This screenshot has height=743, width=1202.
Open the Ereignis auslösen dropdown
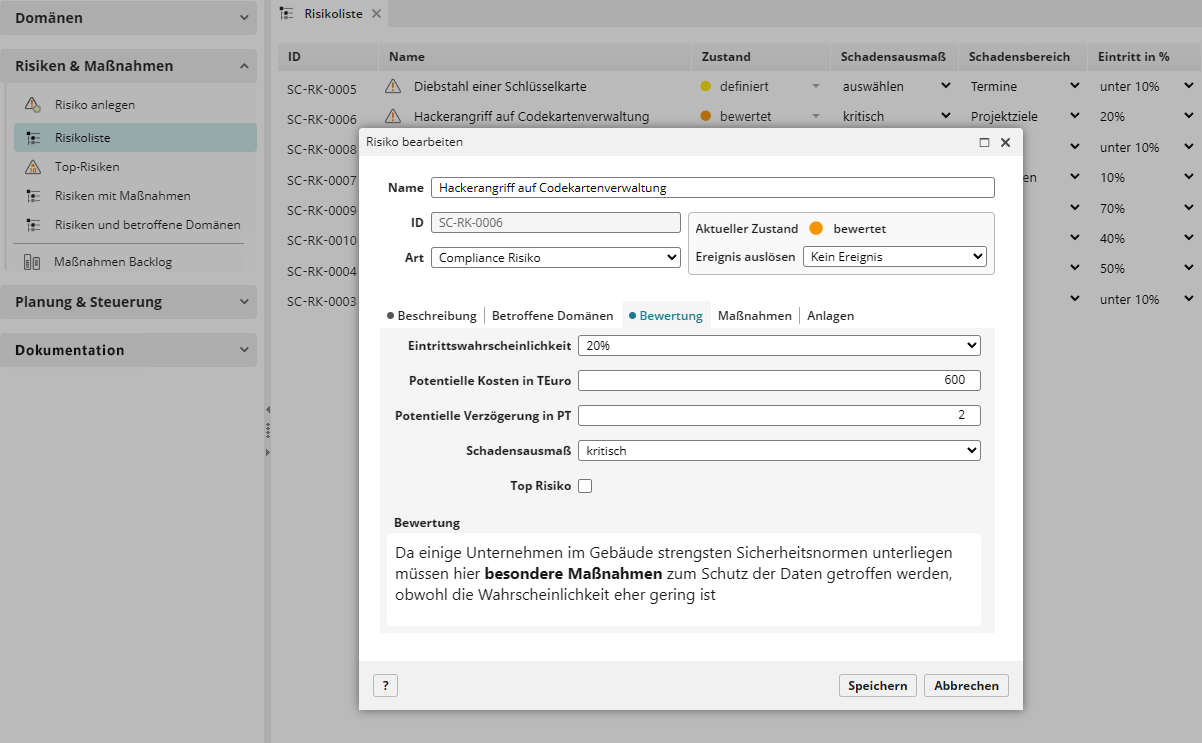click(x=895, y=256)
